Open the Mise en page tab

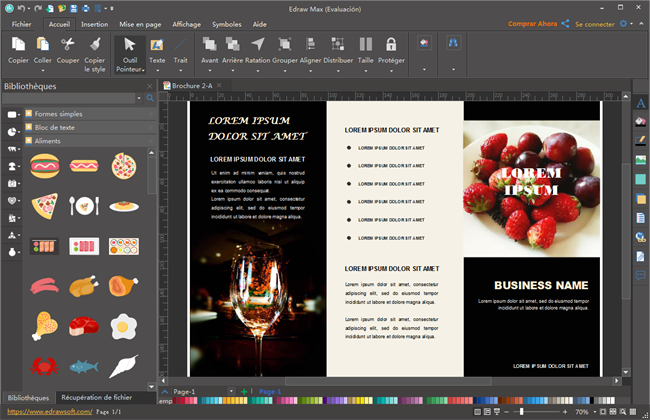(141, 23)
